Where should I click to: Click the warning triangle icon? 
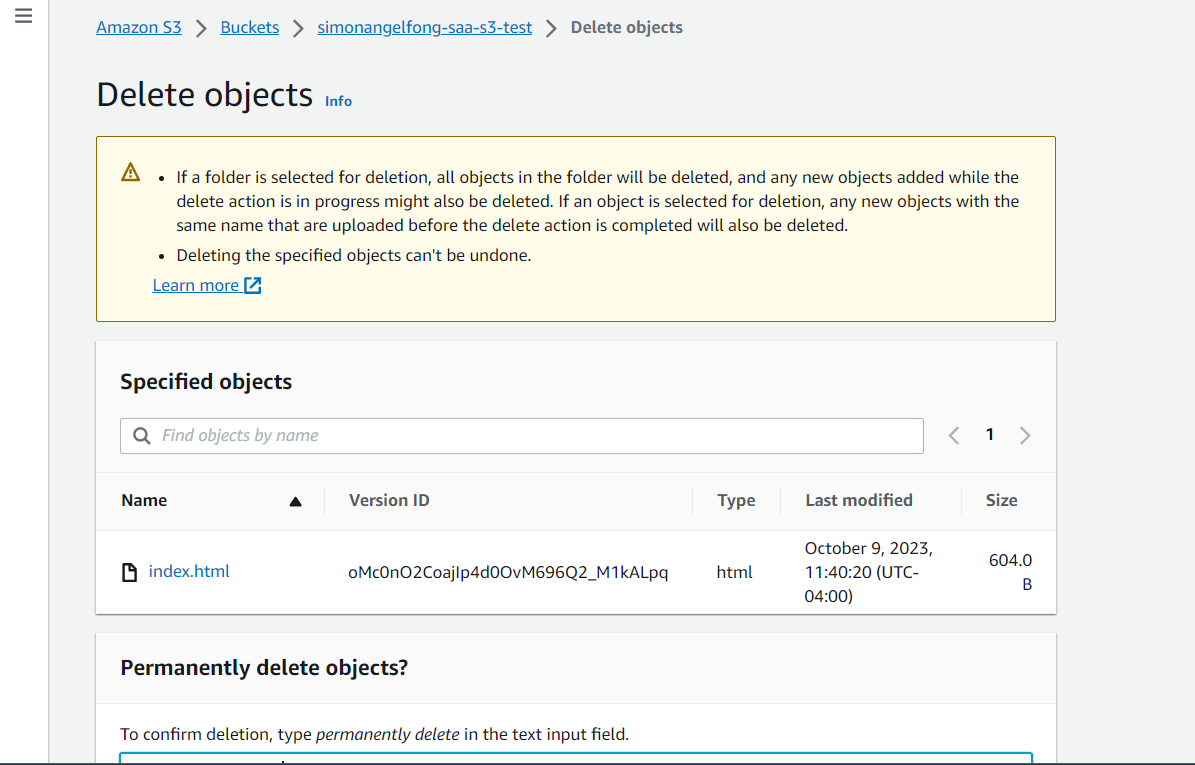pyautogui.click(x=130, y=172)
